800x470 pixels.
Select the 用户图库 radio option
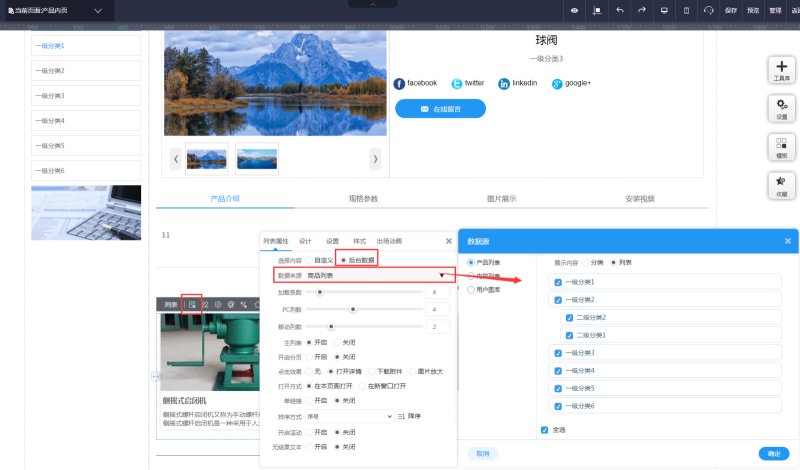471,289
